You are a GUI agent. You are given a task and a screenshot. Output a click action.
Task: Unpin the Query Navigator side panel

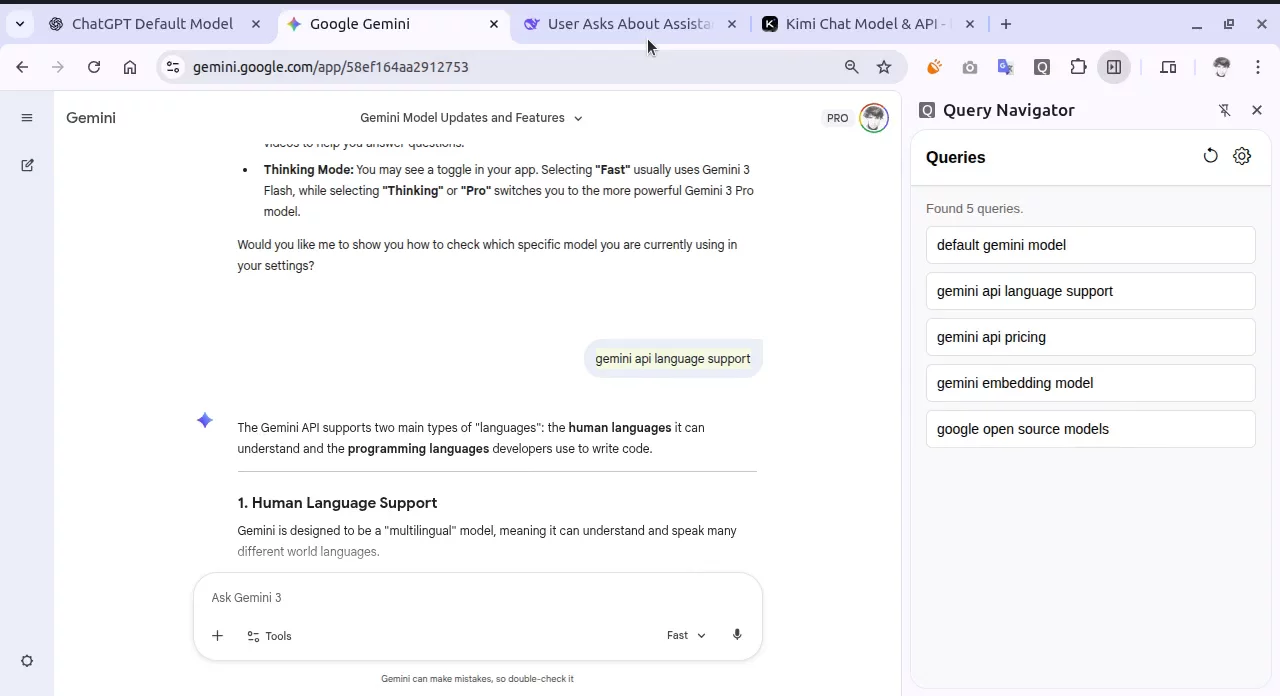[1225, 110]
